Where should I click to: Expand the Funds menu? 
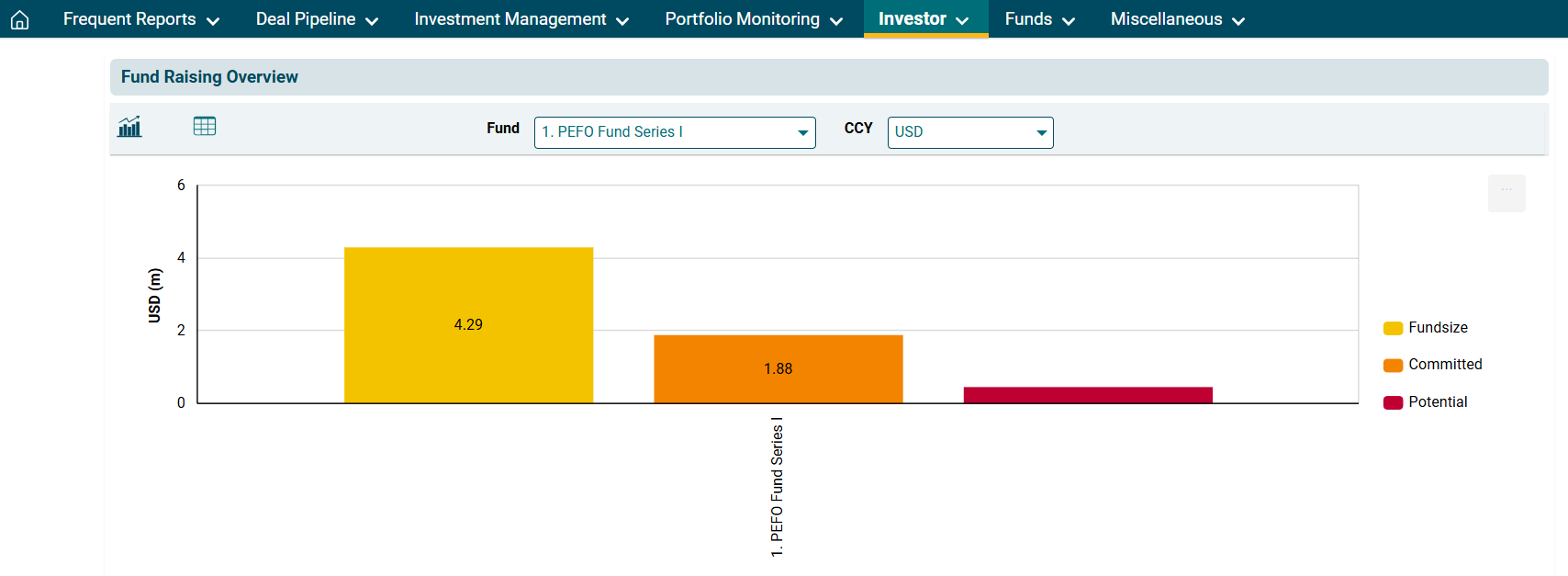coord(1039,19)
